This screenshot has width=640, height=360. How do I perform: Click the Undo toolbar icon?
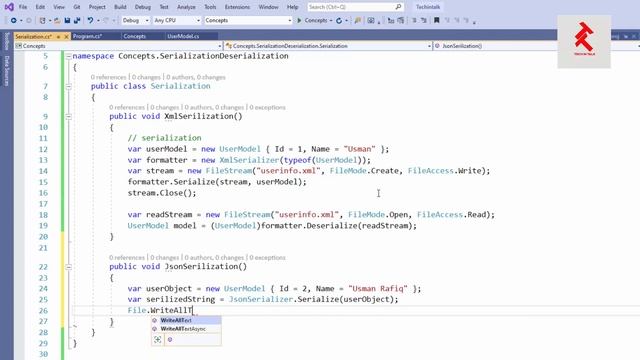(90, 20)
